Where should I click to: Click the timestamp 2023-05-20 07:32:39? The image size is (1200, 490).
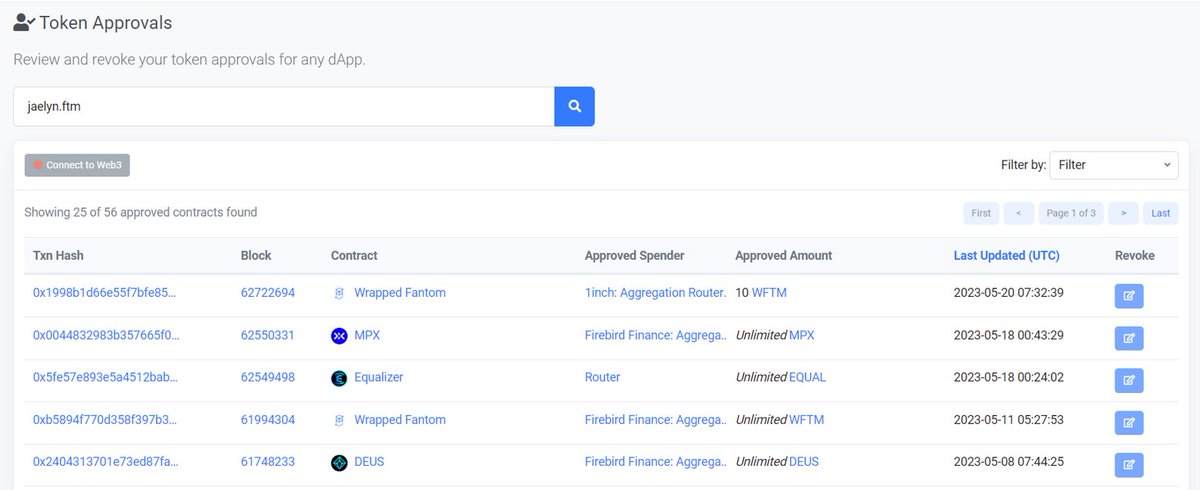1008,293
